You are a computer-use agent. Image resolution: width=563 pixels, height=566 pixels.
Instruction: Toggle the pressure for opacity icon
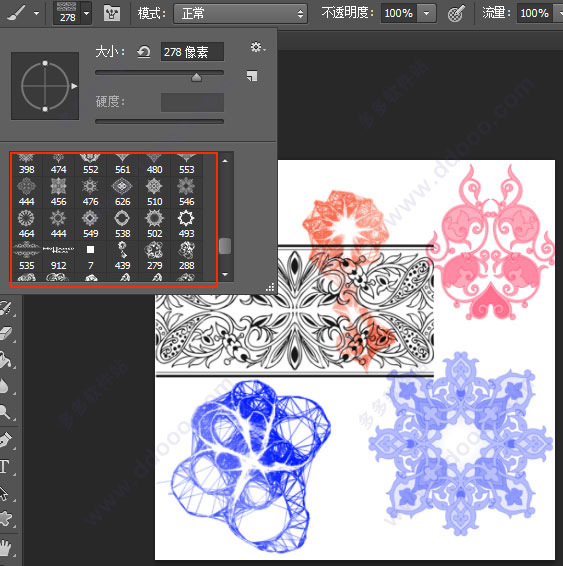(x=457, y=14)
